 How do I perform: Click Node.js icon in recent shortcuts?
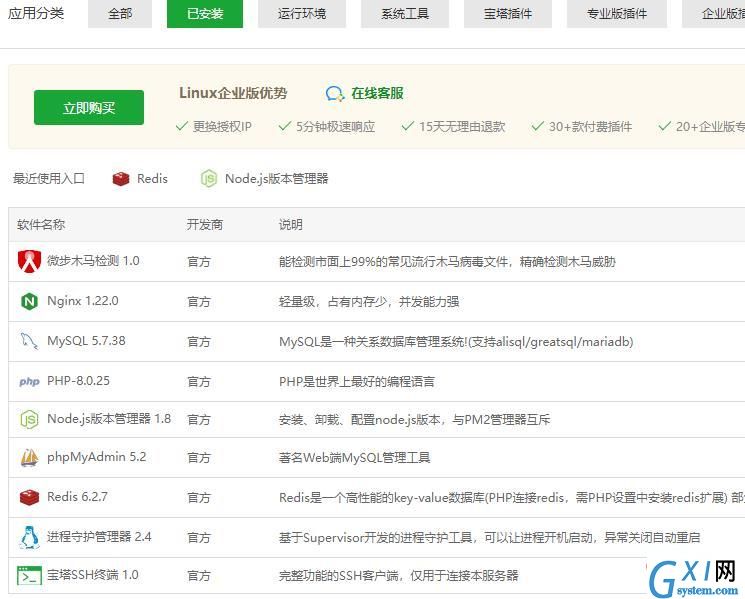209,179
